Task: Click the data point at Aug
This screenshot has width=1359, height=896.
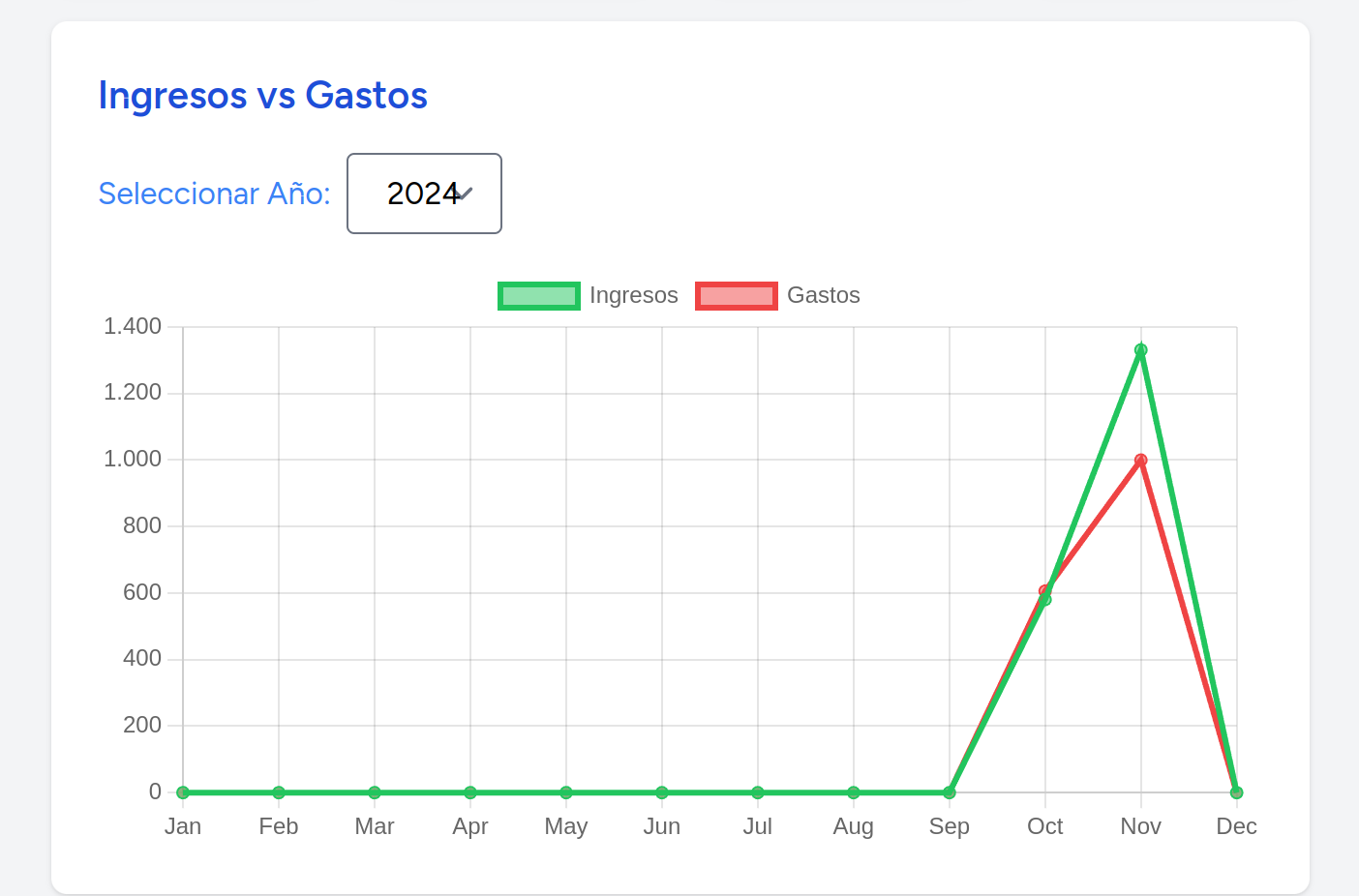Action: [854, 792]
